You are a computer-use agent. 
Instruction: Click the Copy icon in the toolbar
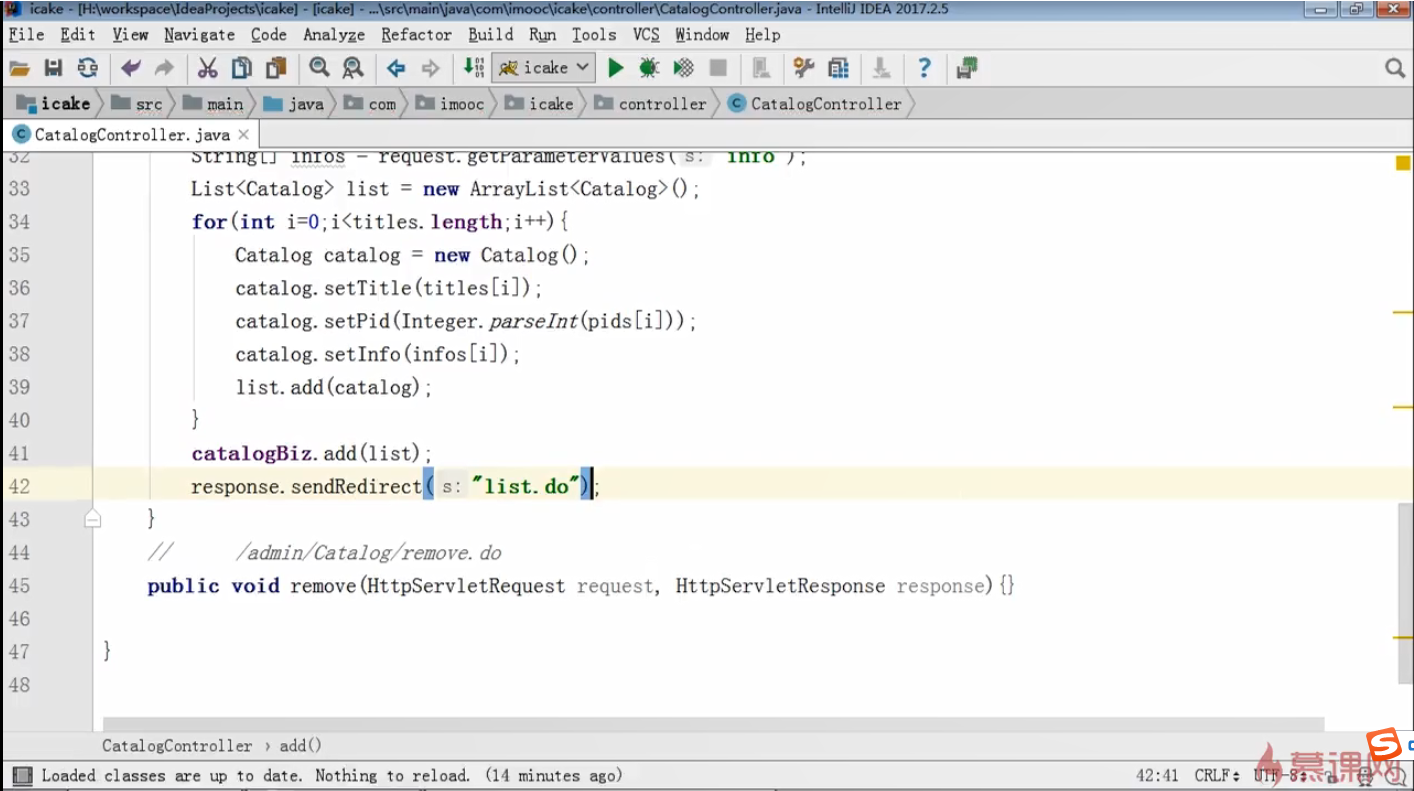pos(241,68)
